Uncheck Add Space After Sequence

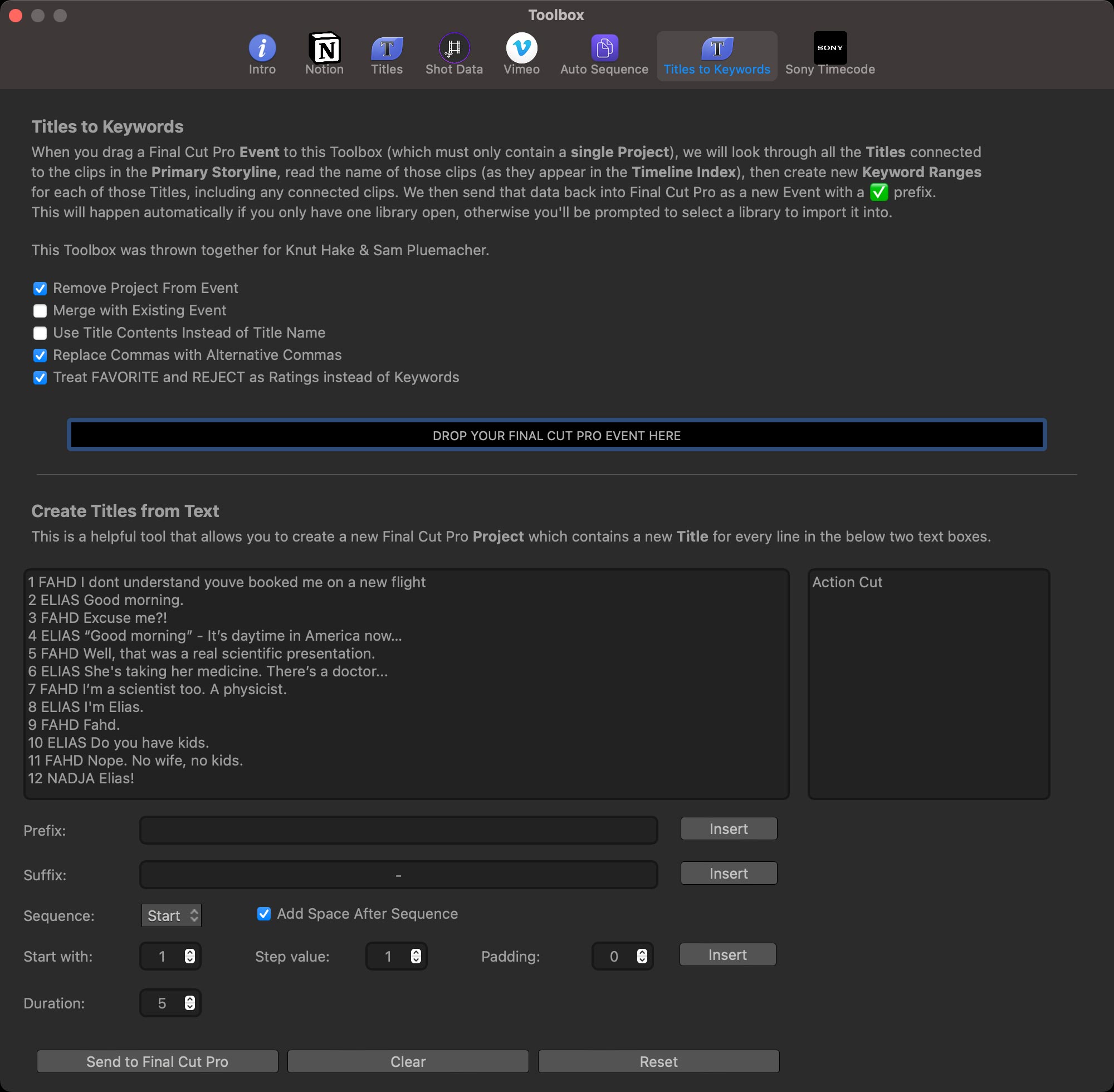pyautogui.click(x=263, y=914)
